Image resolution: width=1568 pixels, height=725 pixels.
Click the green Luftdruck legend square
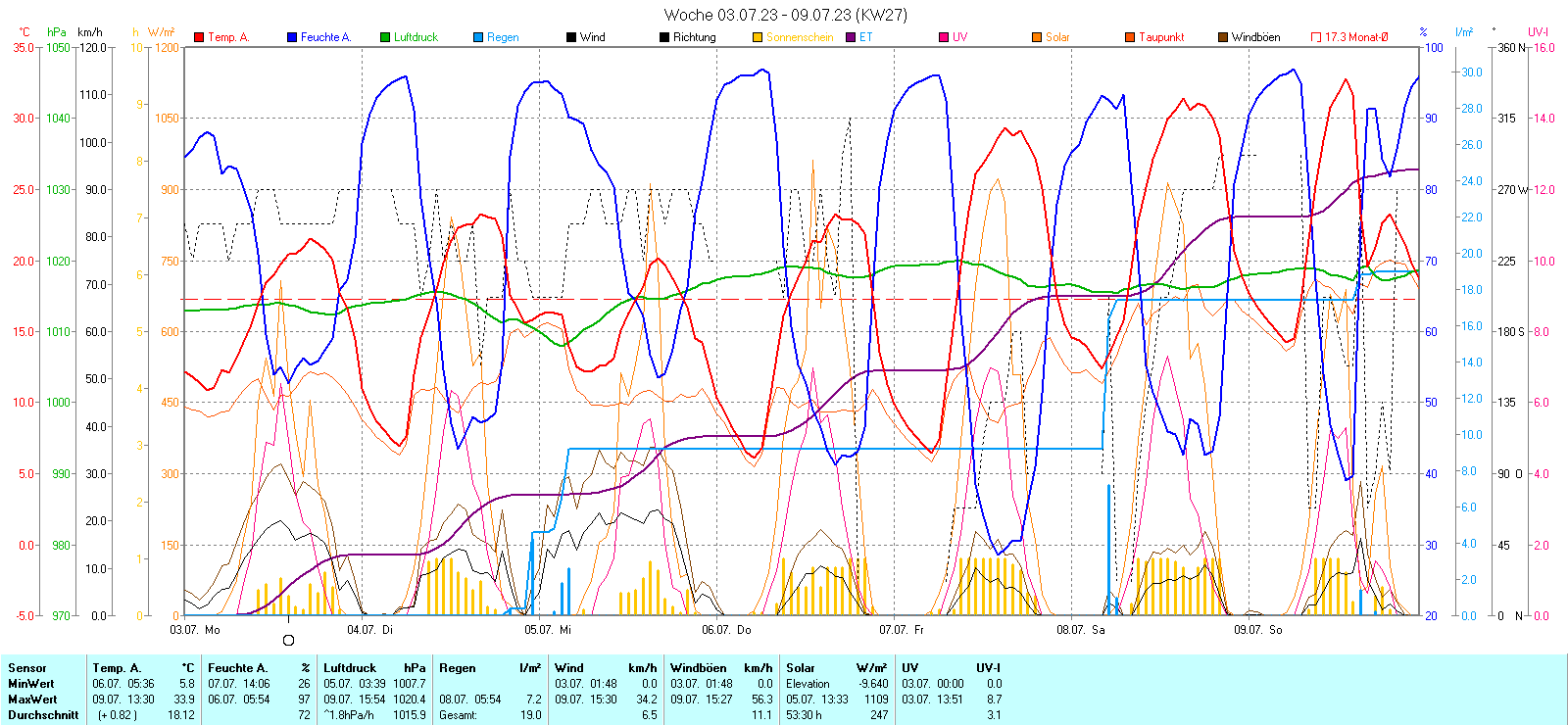pyautogui.click(x=385, y=37)
